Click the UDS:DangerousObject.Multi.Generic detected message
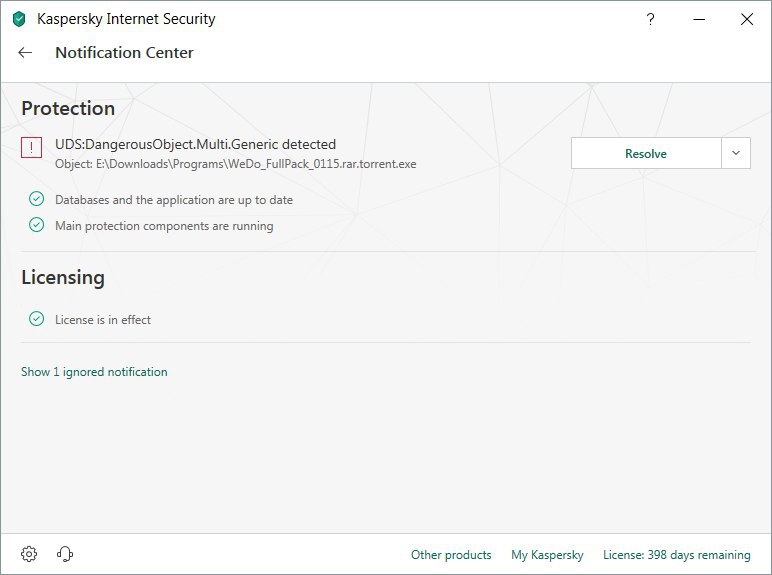This screenshot has height=575, width=772. click(x=195, y=144)
